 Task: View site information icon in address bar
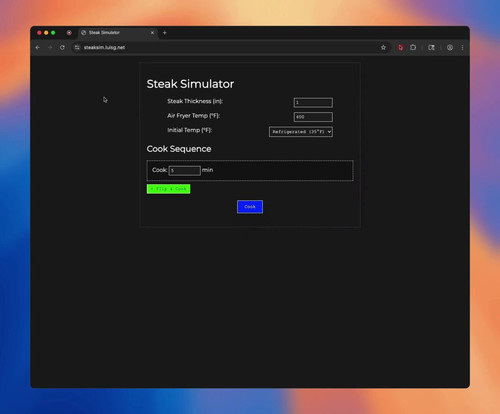pyautogui.click(x=77, y=48)
